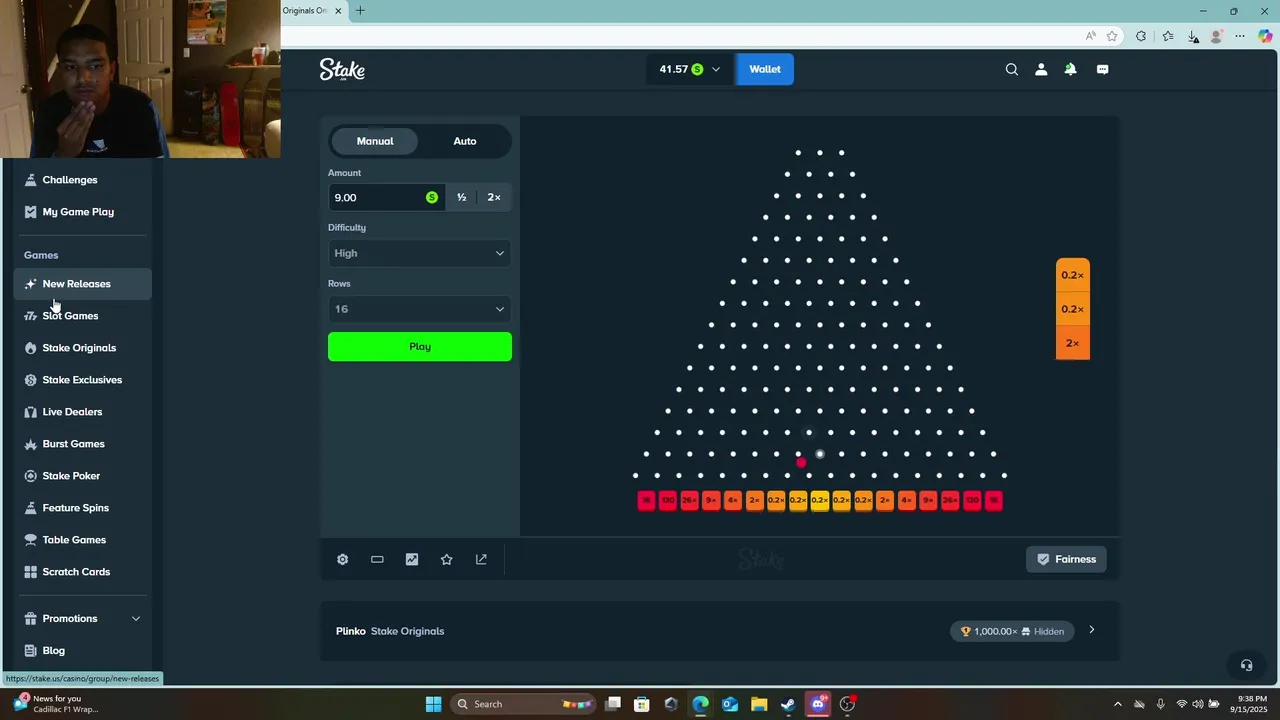Screen dimensions: 1280x720
Task: Open the notifications bell icon
Action: [x=1071, y=69]
